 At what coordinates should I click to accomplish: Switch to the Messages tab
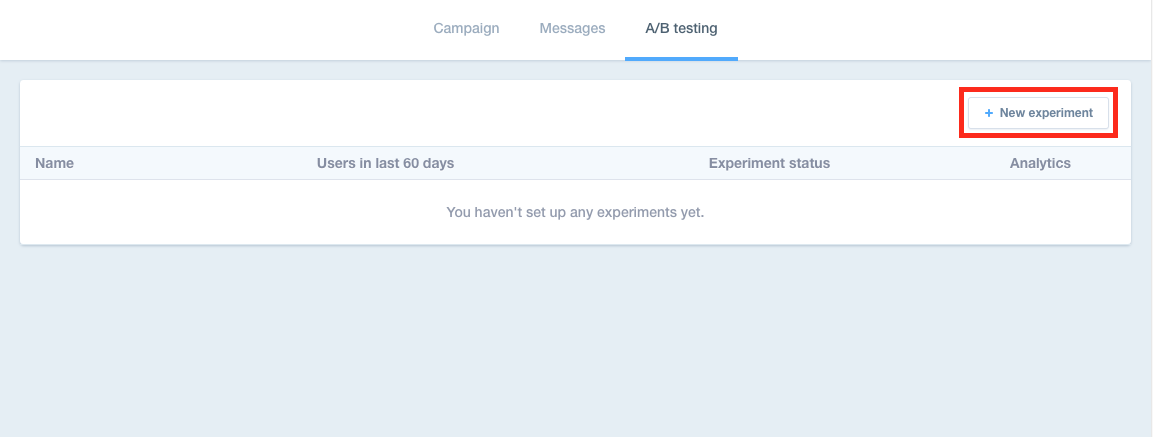[x=572, y=28]
